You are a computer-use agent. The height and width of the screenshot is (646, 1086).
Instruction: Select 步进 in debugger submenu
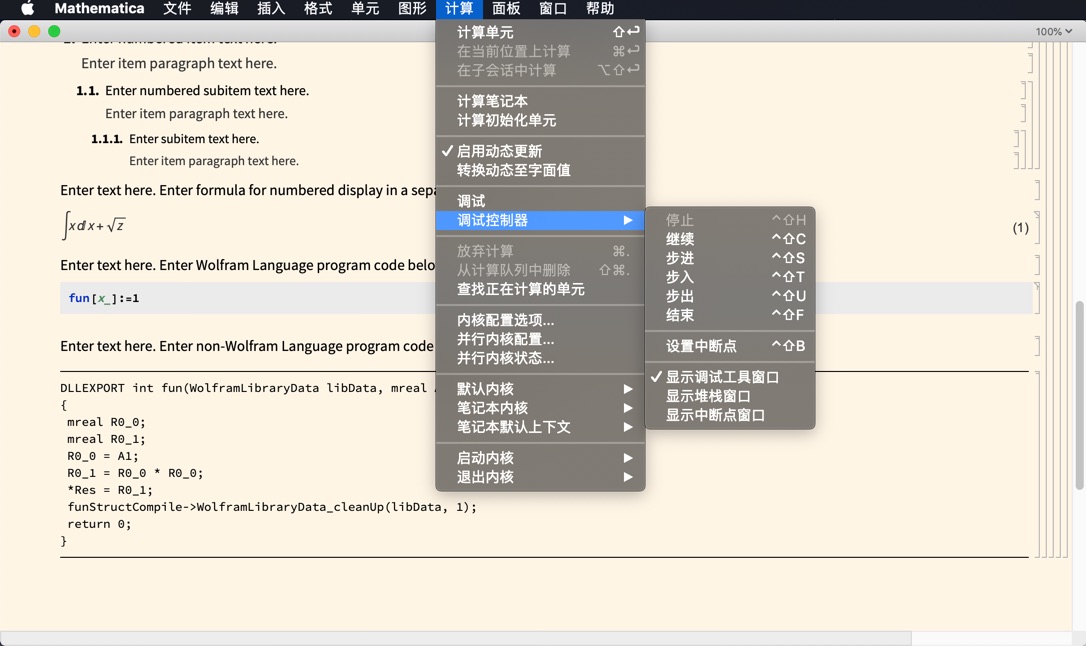730,258
